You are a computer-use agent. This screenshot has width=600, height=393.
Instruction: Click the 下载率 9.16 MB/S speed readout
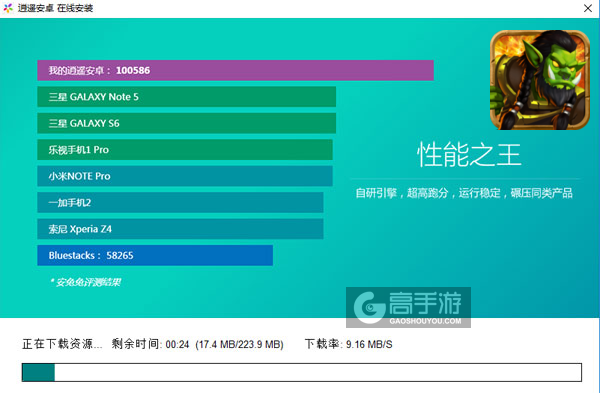coord(349,344)
